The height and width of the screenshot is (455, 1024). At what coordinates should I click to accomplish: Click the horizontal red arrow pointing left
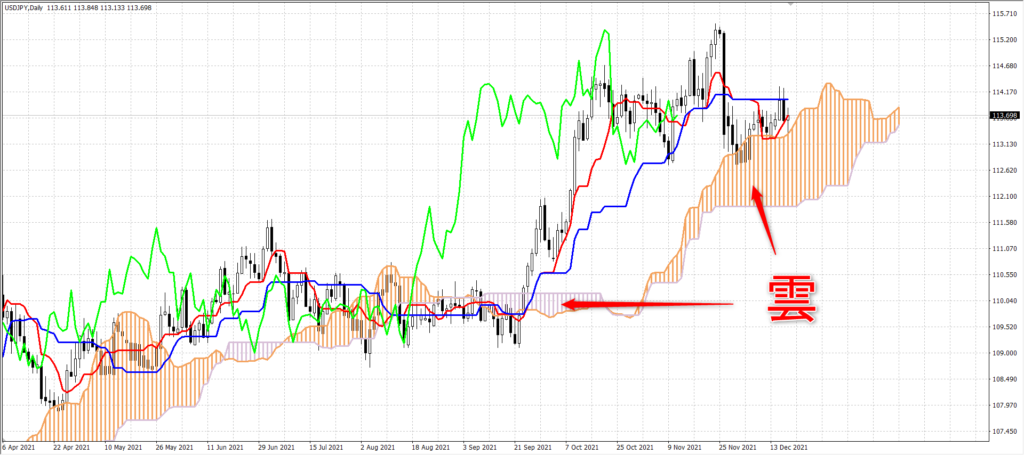click(647, 304)
